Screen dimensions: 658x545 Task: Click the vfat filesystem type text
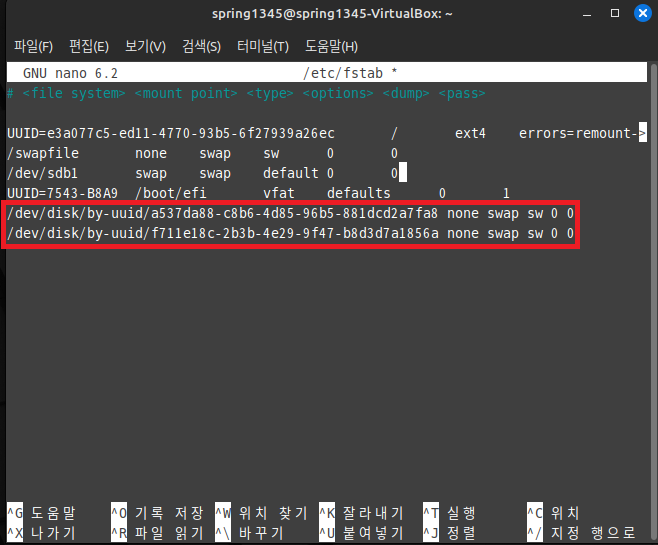[279, 193]
